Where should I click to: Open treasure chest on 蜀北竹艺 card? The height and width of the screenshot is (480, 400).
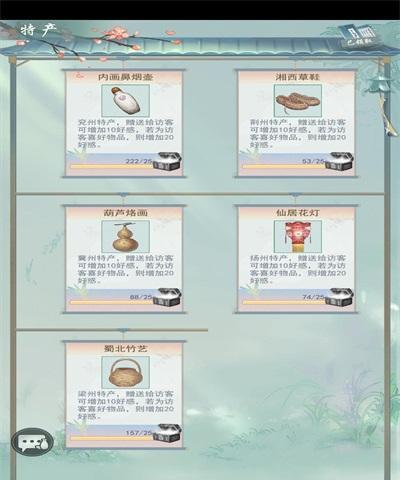tap(167, 433)
